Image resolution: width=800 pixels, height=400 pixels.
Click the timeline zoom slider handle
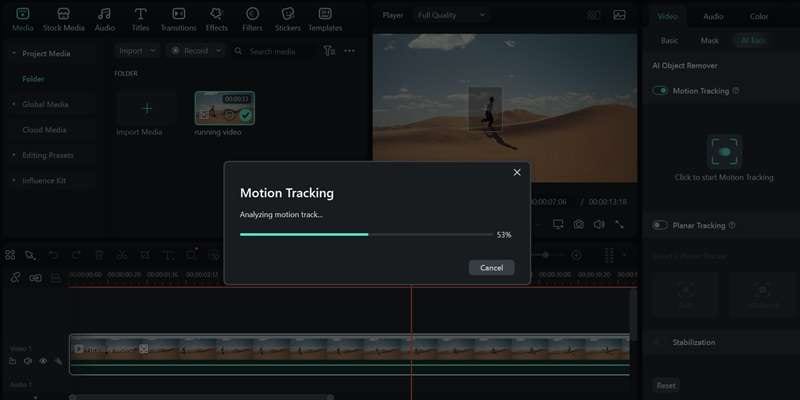click(x=545, y=255)
